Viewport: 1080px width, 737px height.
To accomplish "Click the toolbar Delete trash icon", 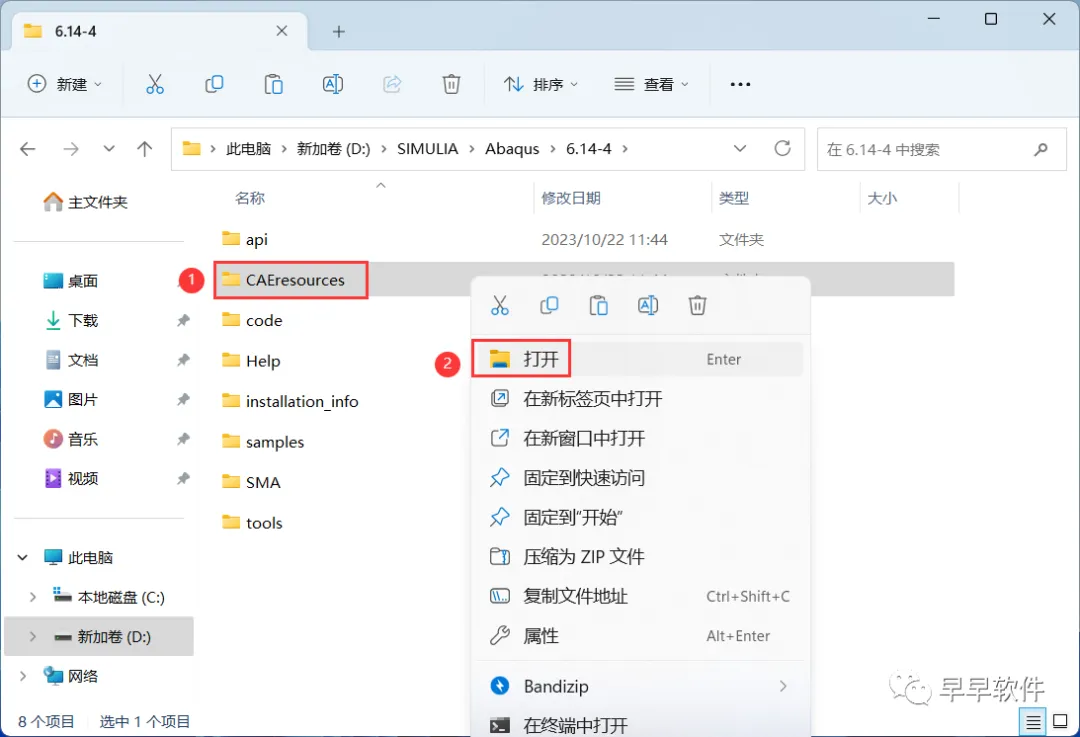I will 451,84.
